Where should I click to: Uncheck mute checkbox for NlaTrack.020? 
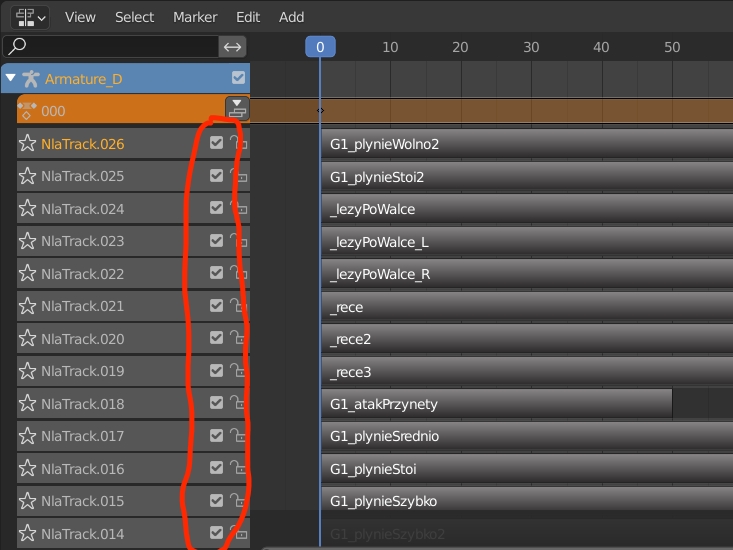pyautogui.click(x=216, y=337)
